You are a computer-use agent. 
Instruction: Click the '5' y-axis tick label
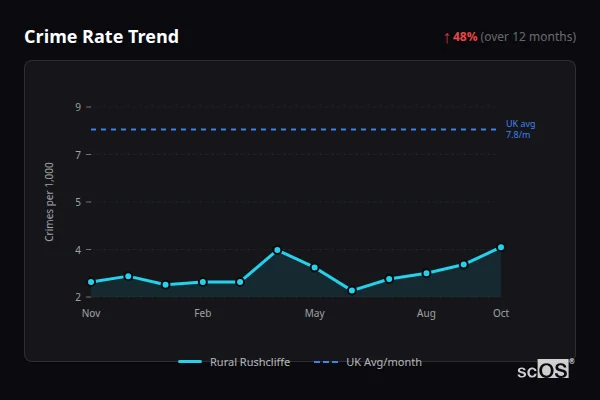(x=78, y=202)
